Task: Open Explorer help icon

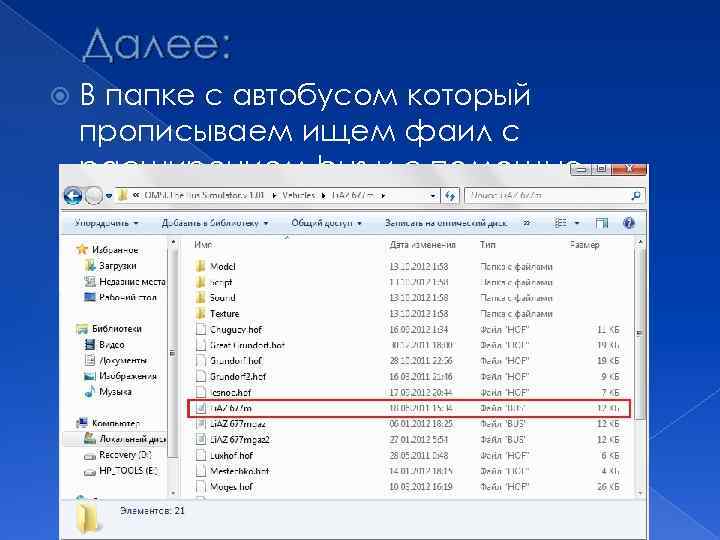Action: pos(629,223)
